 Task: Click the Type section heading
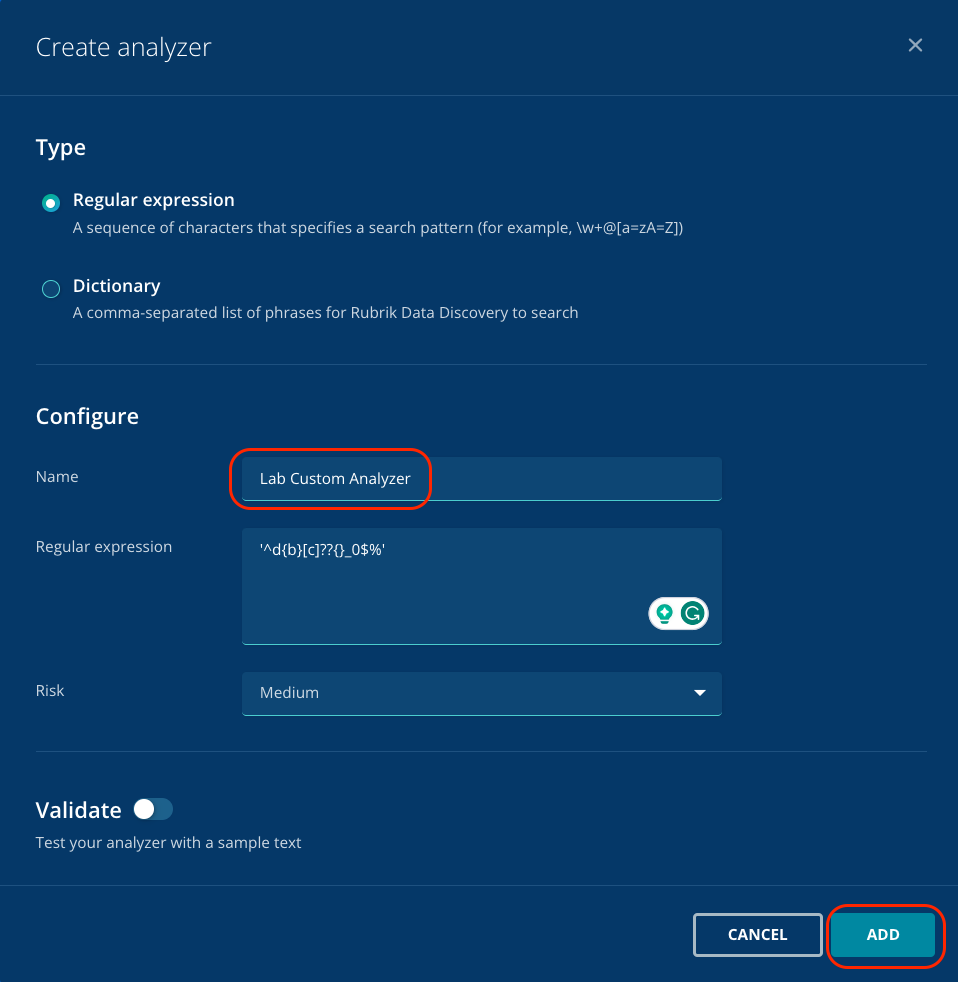click(x=61, y=148)
